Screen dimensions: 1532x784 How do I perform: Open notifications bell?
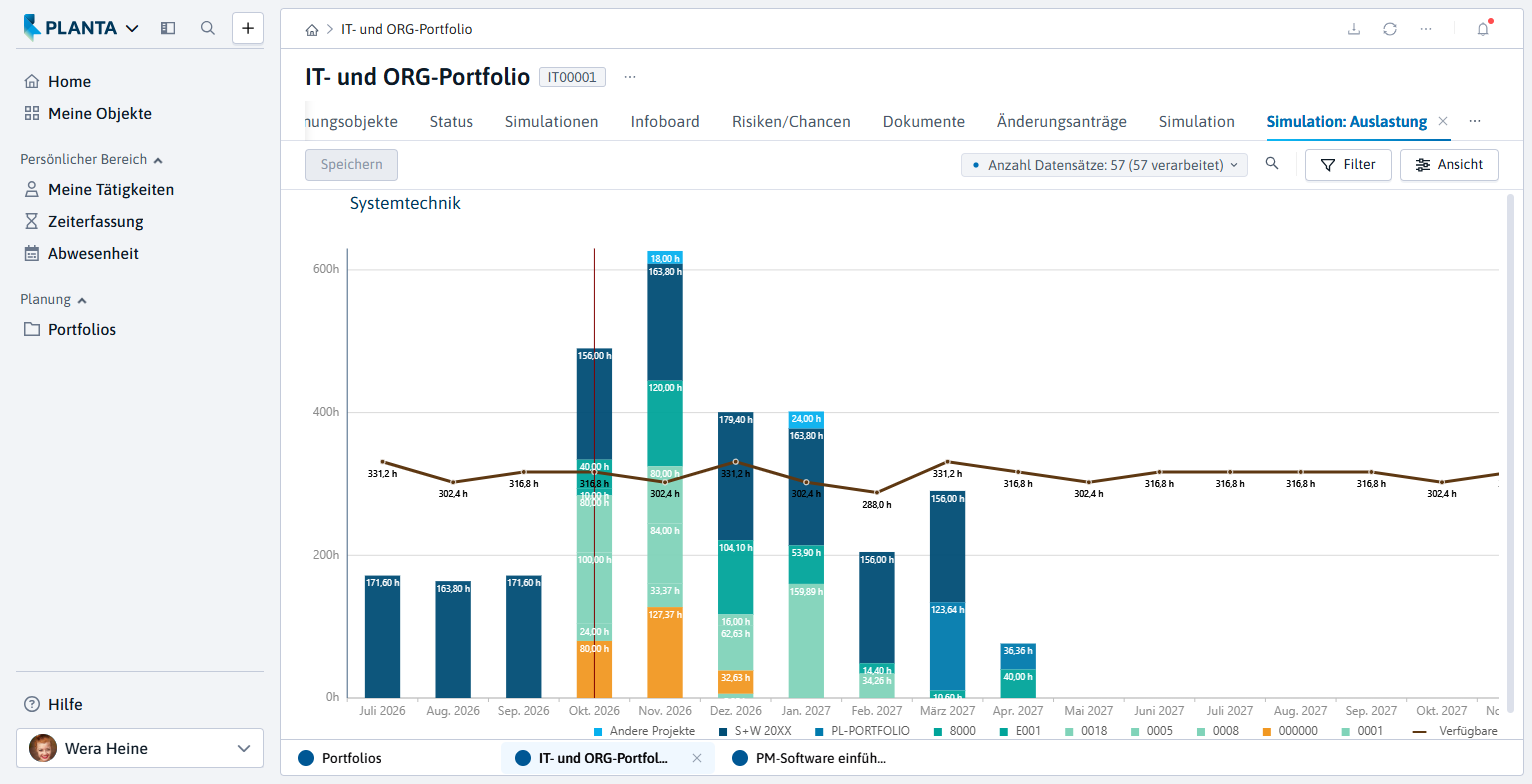(x=1483, y=29)
